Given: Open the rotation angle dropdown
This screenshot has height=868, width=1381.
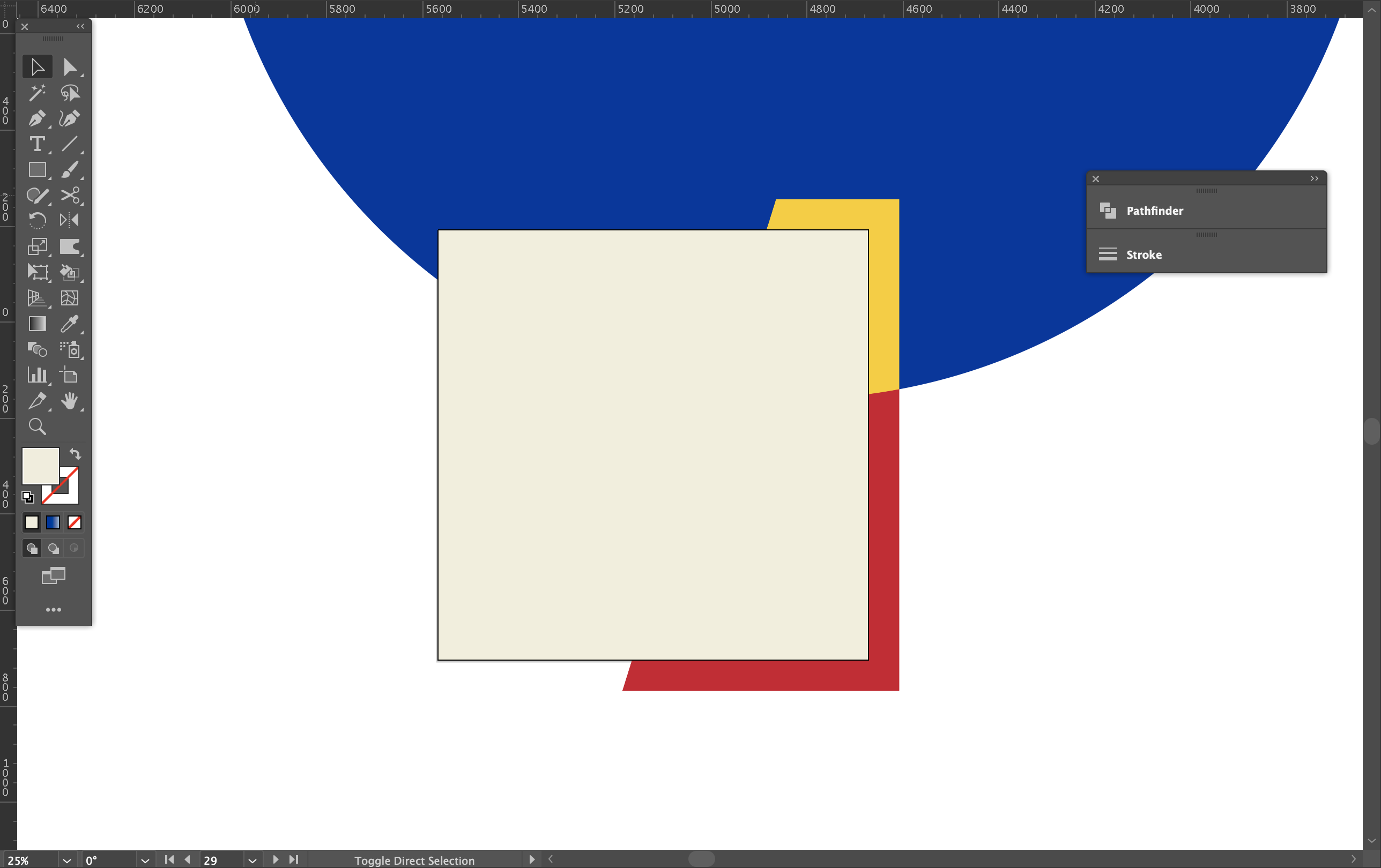Looking at the screenshot, I should coord(145,860).
